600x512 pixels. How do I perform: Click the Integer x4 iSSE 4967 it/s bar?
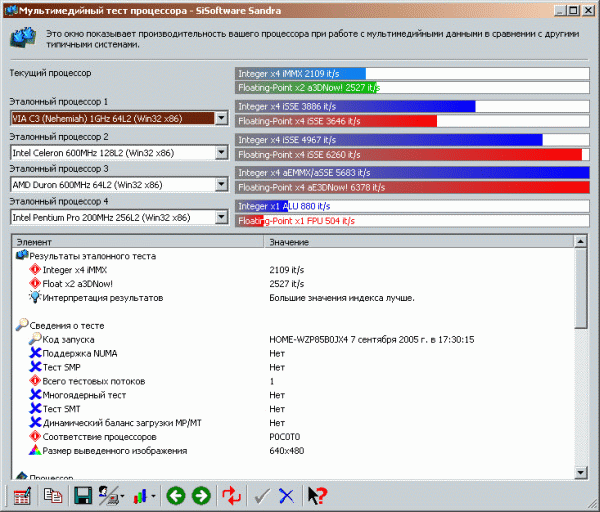(x=412, y=140)
